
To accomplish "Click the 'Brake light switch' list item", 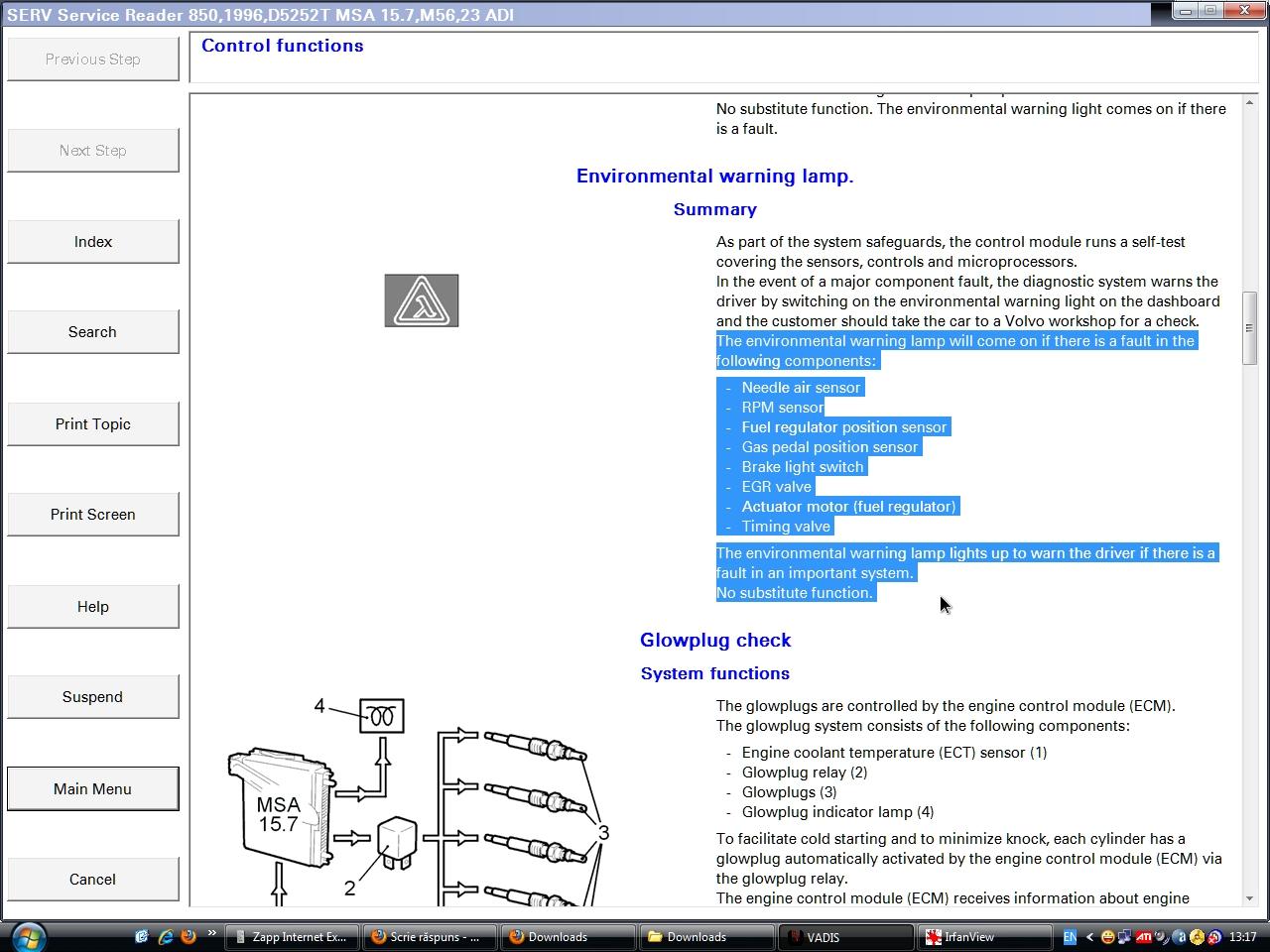I will [x=803, y=467].
